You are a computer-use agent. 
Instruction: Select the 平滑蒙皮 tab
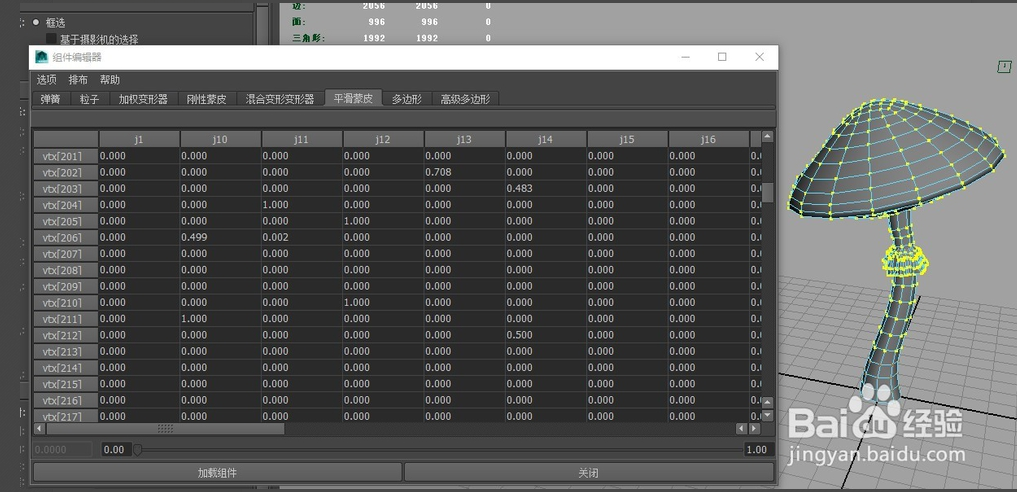coord(353,98)
